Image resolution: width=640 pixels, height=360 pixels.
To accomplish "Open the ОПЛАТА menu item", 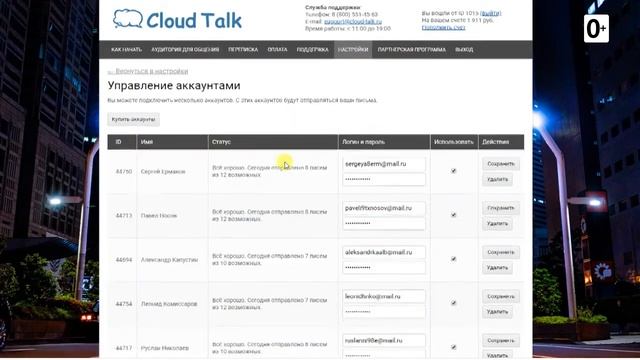I will click(x=277, y=49).
